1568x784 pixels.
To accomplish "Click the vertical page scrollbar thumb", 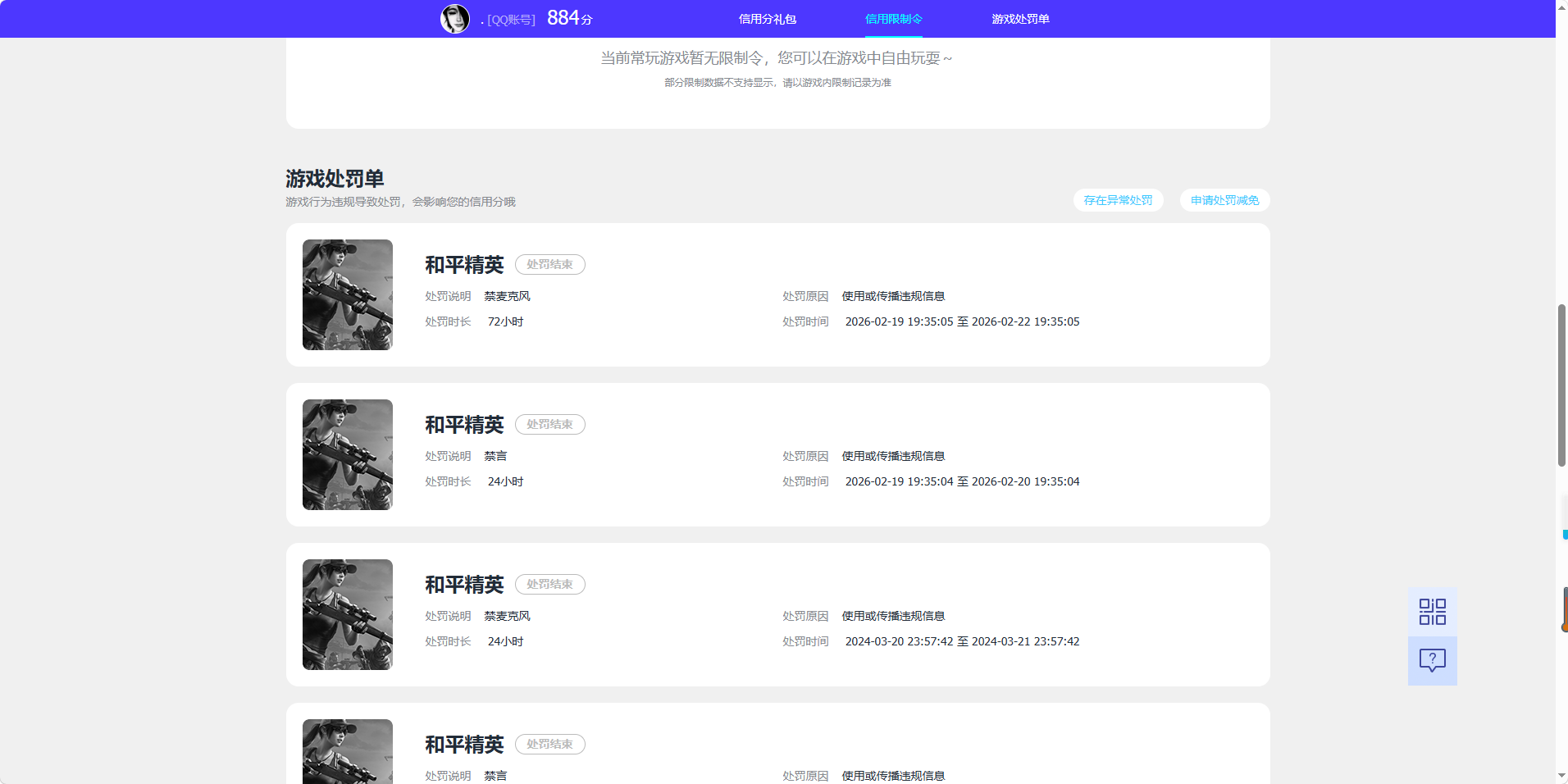I will [1561, 385].
